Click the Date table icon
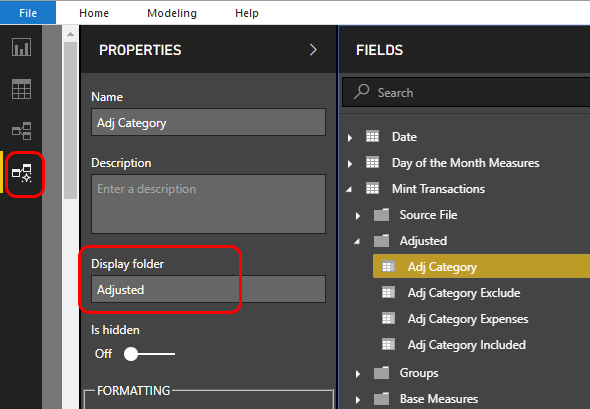Screen dimensions: 590x409 (373, 136)
